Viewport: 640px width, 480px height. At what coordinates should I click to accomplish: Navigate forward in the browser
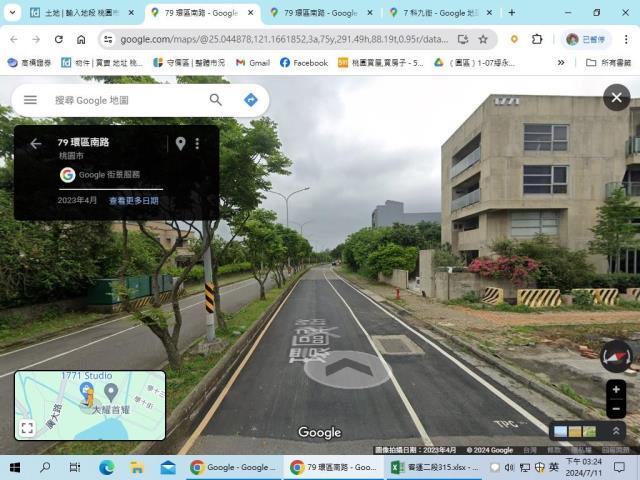pos(36,39)
